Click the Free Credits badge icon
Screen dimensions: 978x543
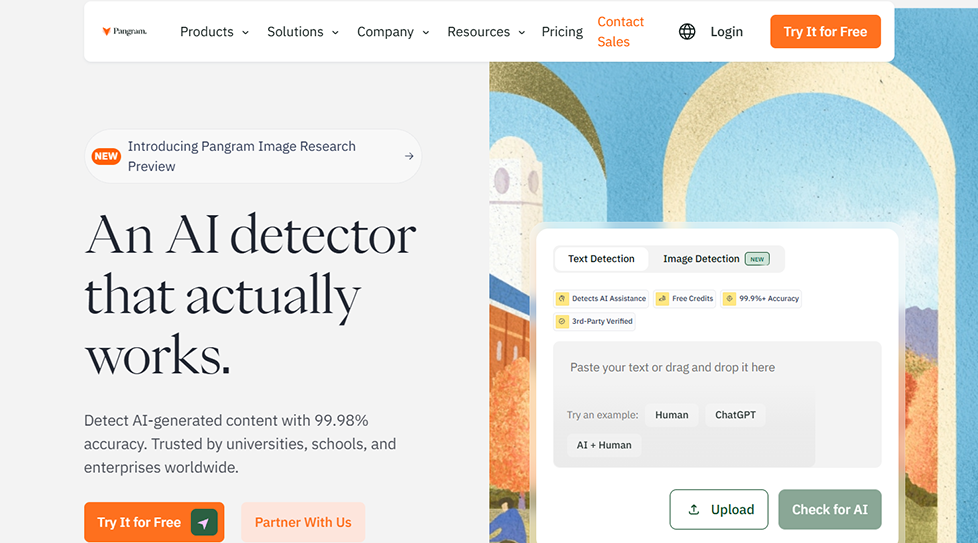coord(662,299)
